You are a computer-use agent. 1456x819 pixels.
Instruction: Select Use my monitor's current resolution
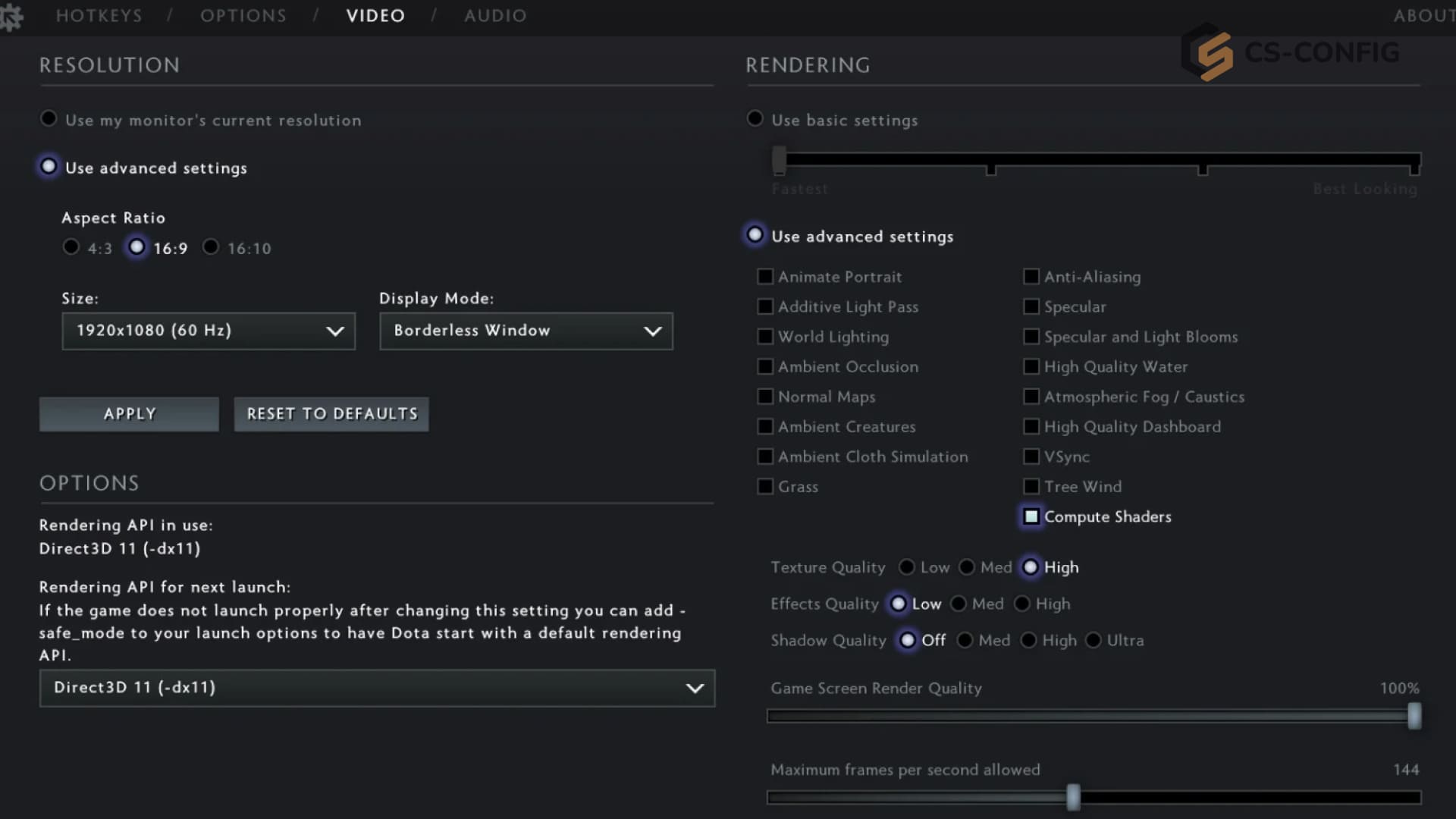tap(49, 119)
